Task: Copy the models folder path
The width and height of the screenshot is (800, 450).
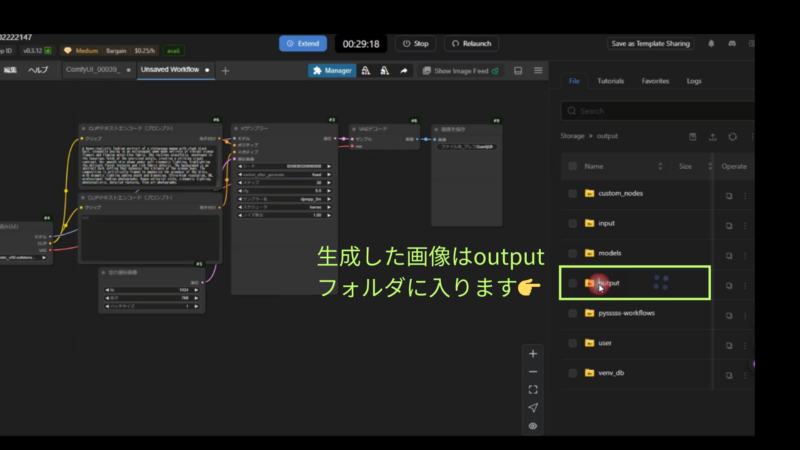Action: tap(729, 255)
